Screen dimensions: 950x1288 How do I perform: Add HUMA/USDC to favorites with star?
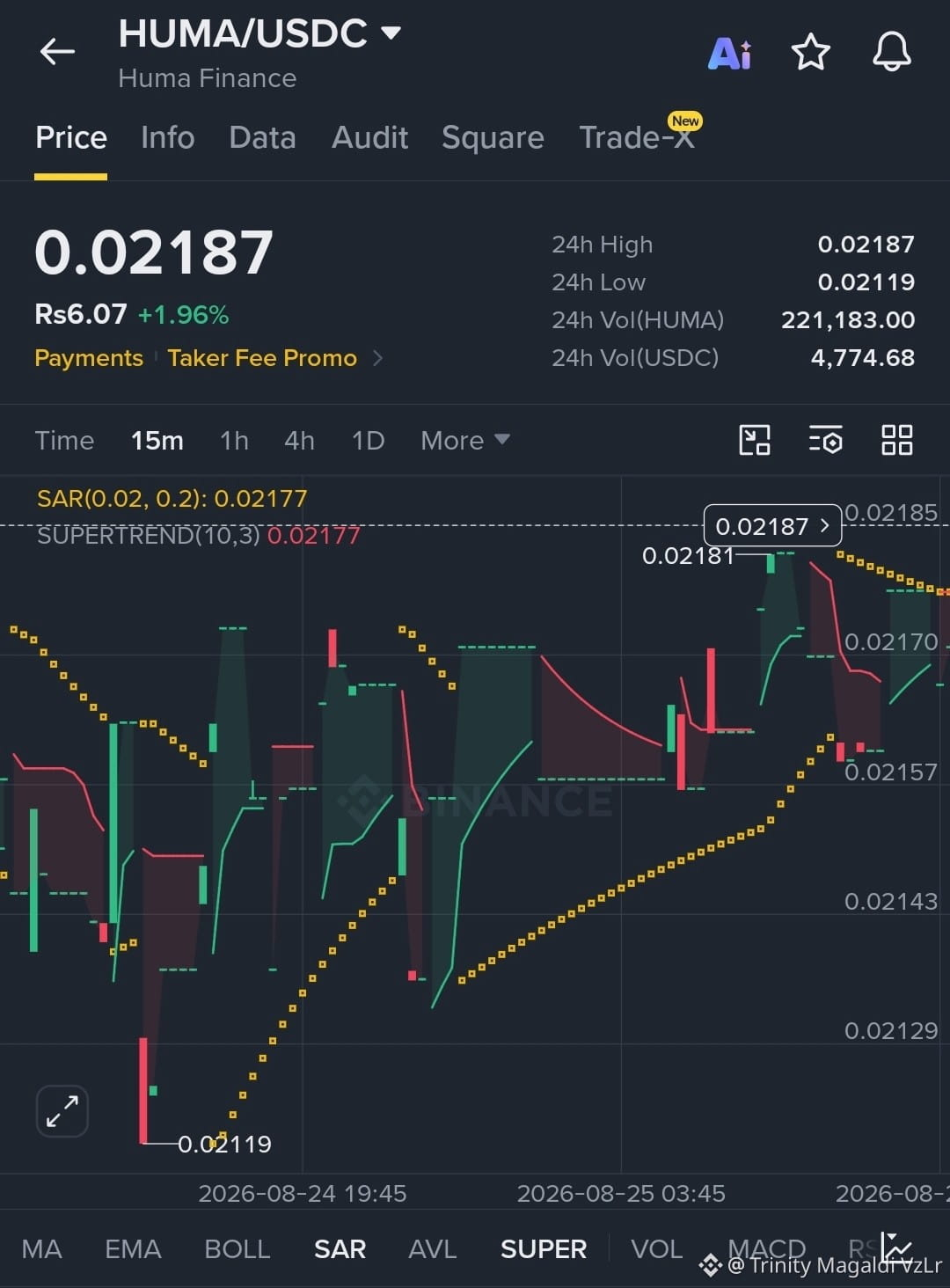pyautogui.click(x=811, y=52)
